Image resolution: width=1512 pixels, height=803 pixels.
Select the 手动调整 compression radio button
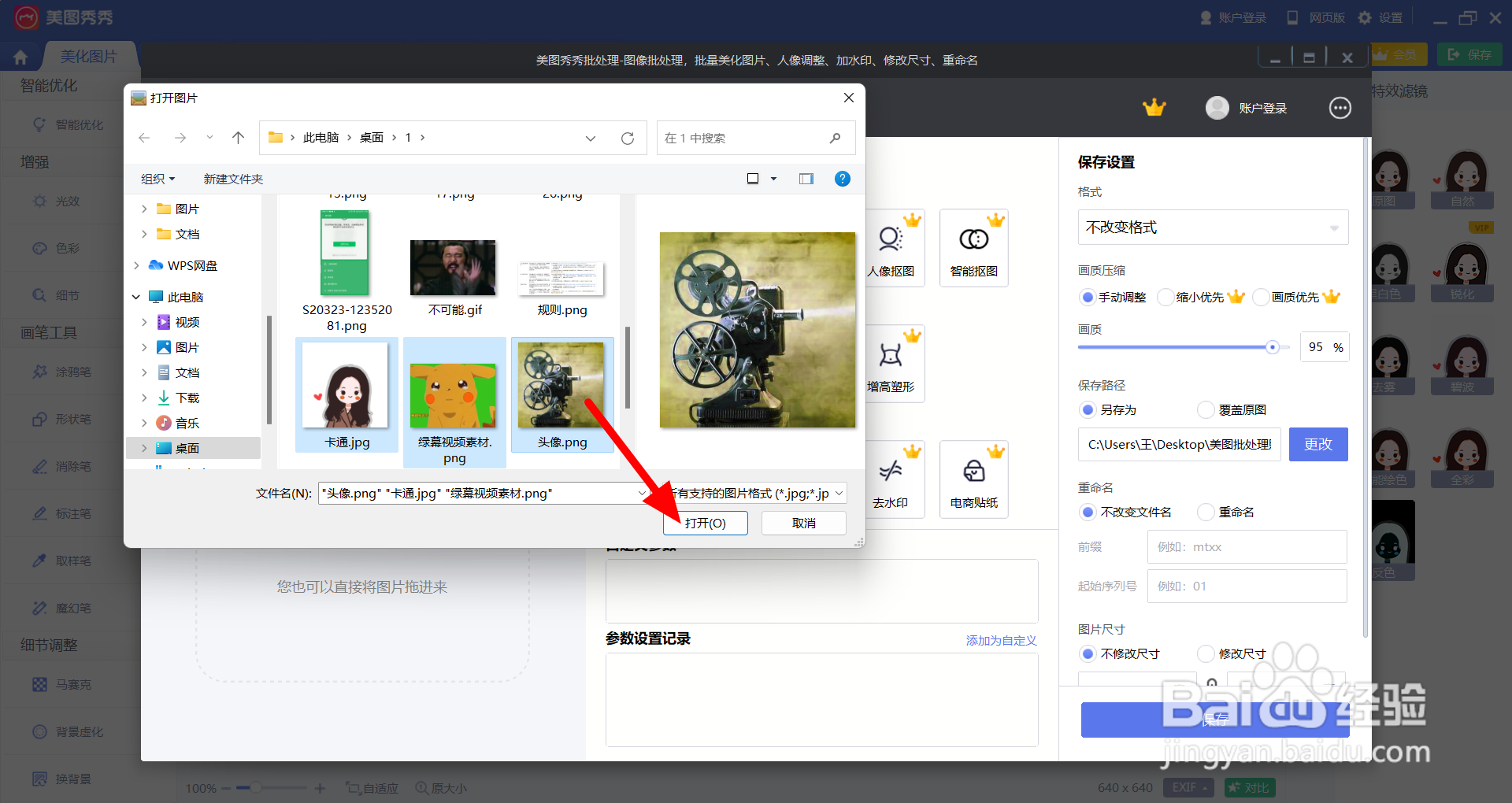1088,297
